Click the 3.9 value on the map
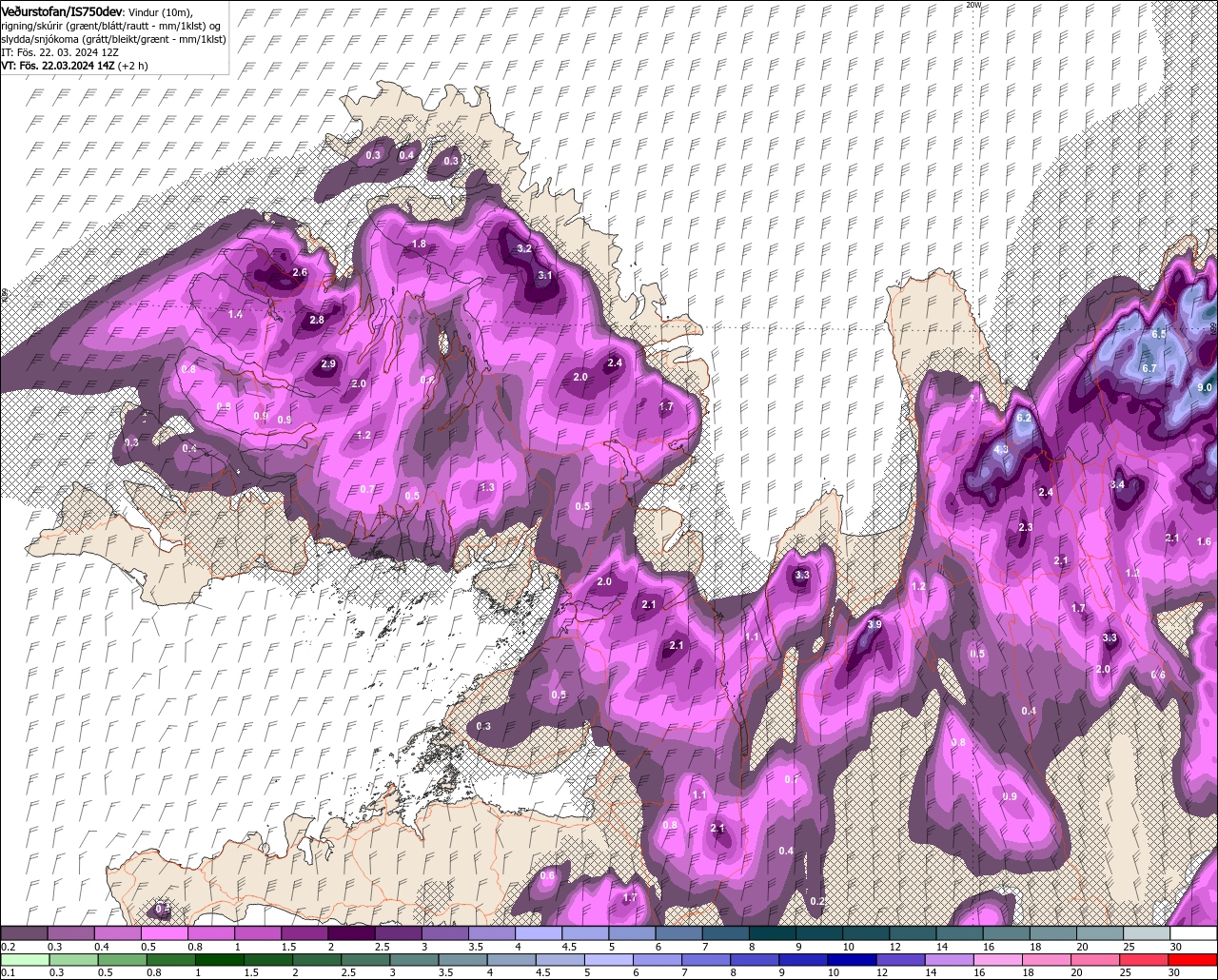Screen dimensions: 1218x980 pyautogui.click(x=874, y=625)
